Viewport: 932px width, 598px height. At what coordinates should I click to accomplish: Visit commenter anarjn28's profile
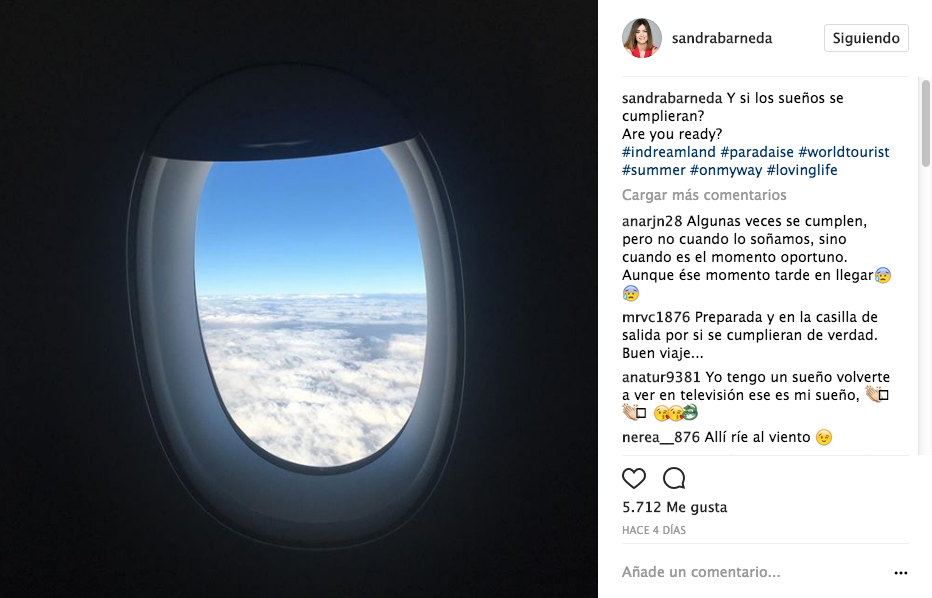652,221
